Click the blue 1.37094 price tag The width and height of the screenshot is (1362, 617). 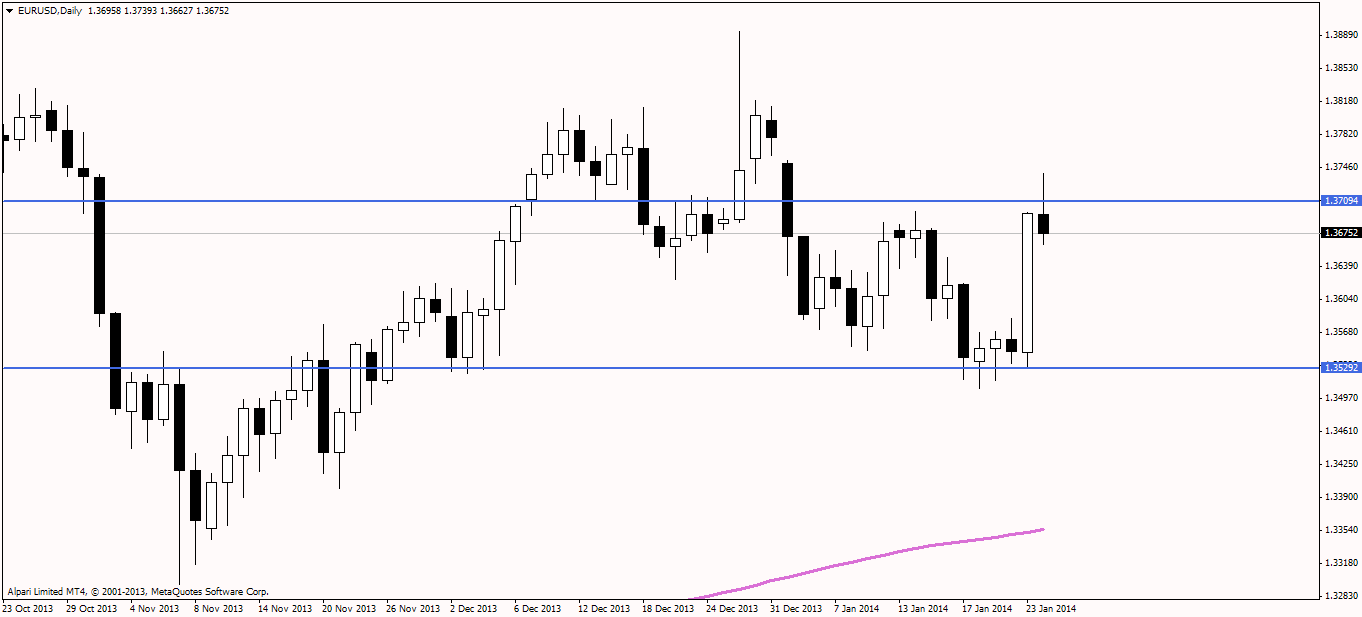click(x=1340, y=201)
